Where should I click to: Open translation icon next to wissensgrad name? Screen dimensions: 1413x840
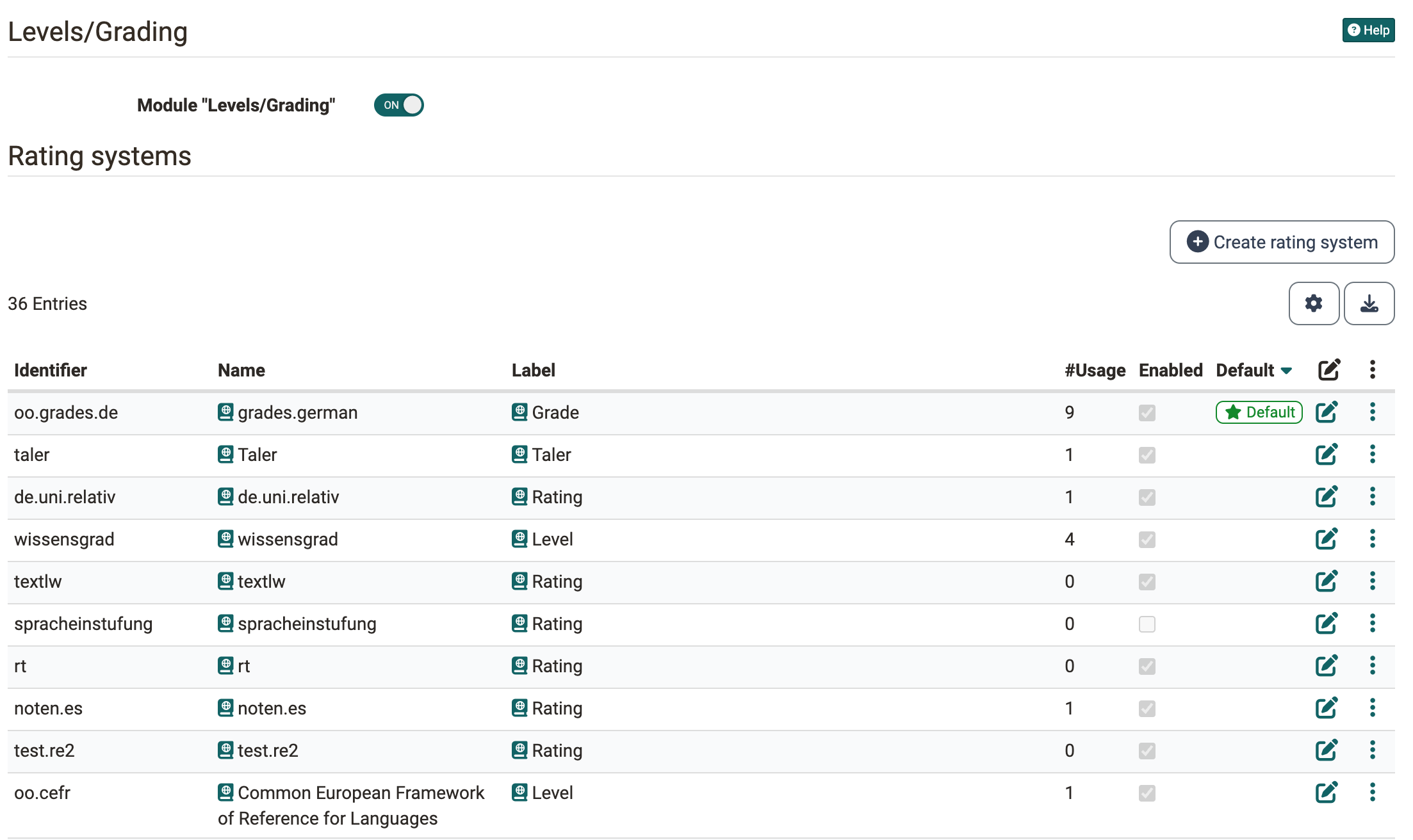[225, 538]
